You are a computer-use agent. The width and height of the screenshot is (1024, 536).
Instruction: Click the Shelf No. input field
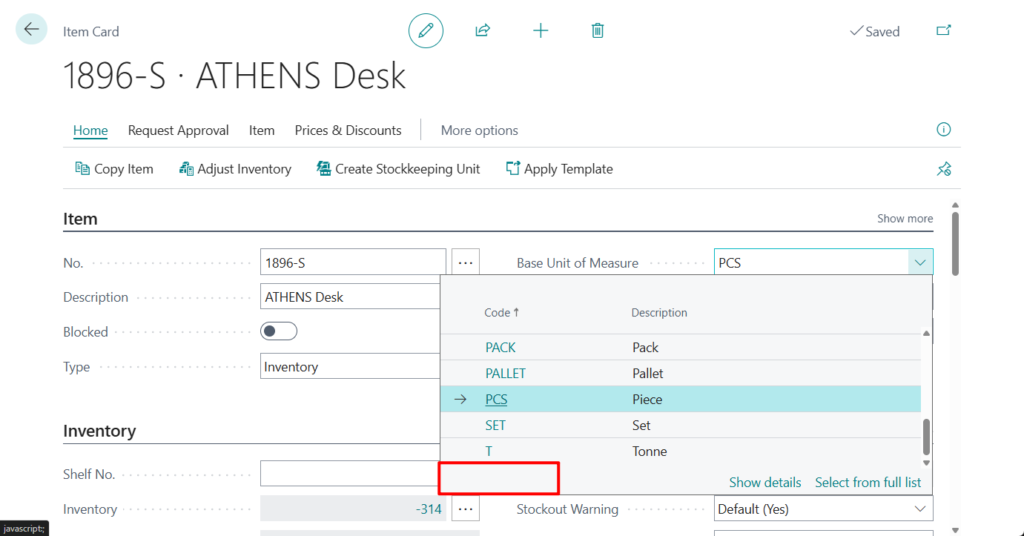[x=352, y=474]
